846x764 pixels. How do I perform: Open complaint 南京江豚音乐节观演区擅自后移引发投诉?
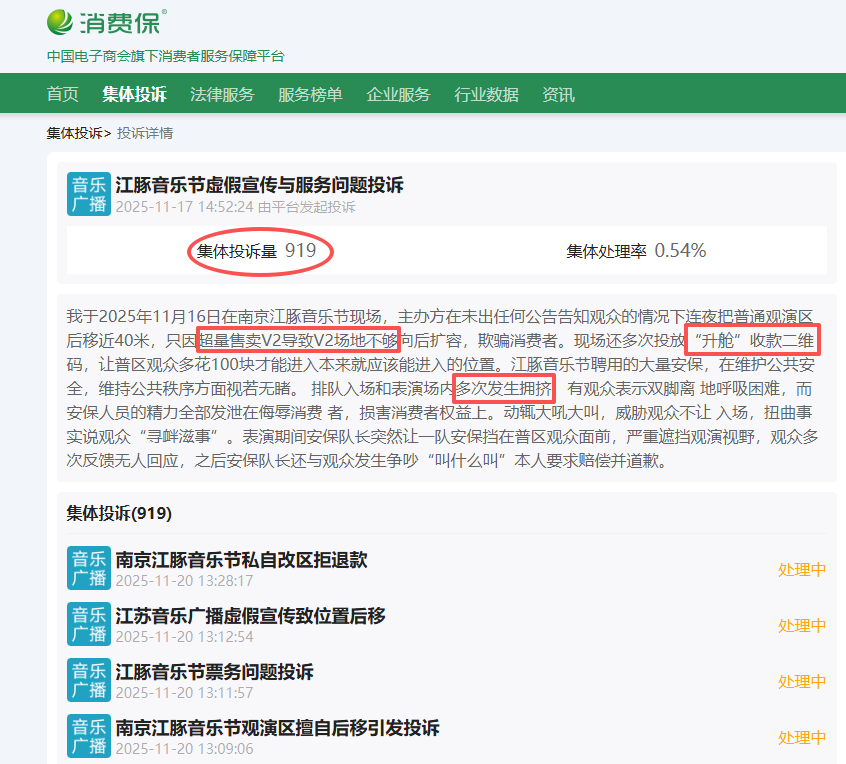277,728
